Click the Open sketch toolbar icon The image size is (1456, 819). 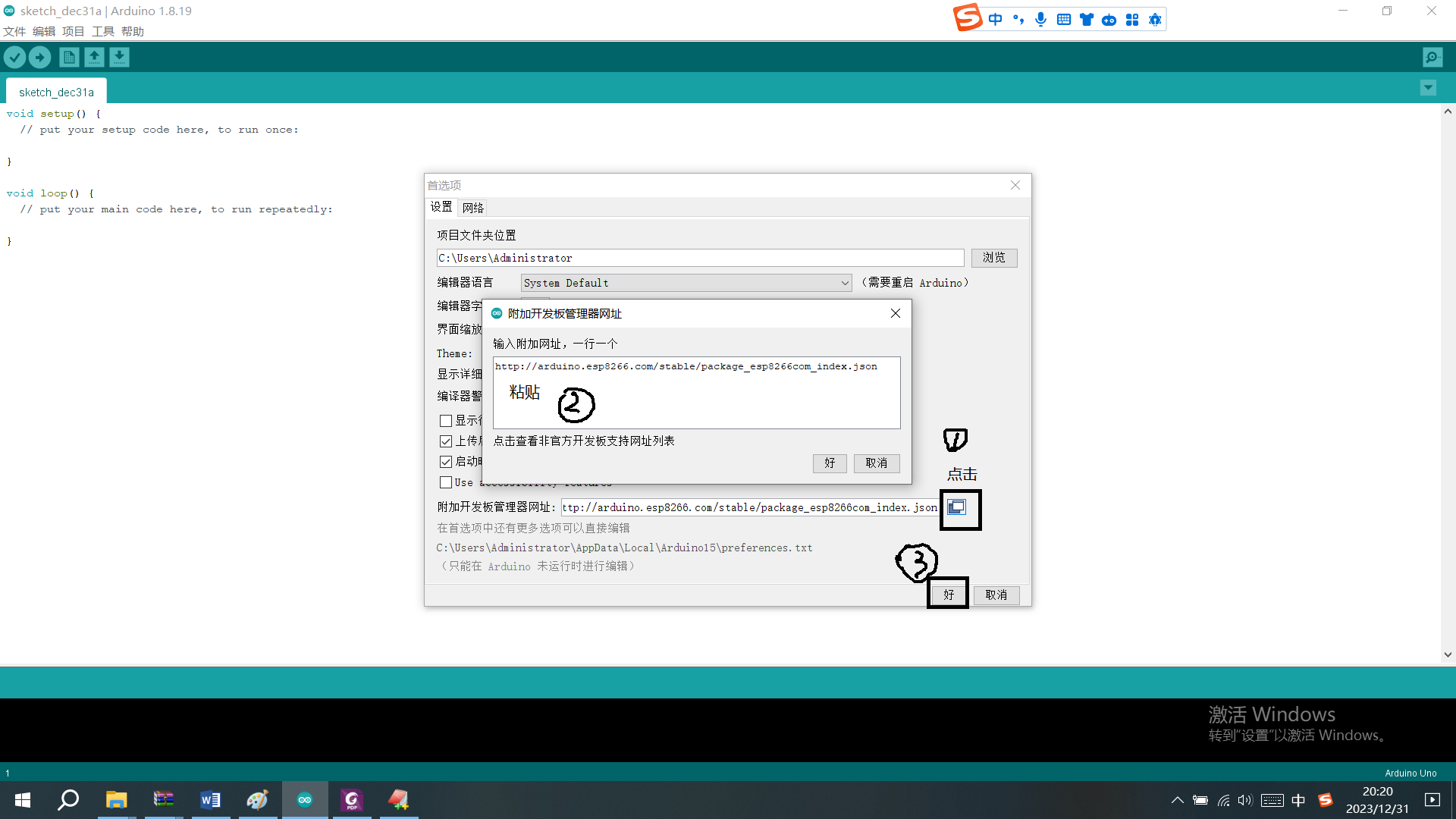pos(94,57)
